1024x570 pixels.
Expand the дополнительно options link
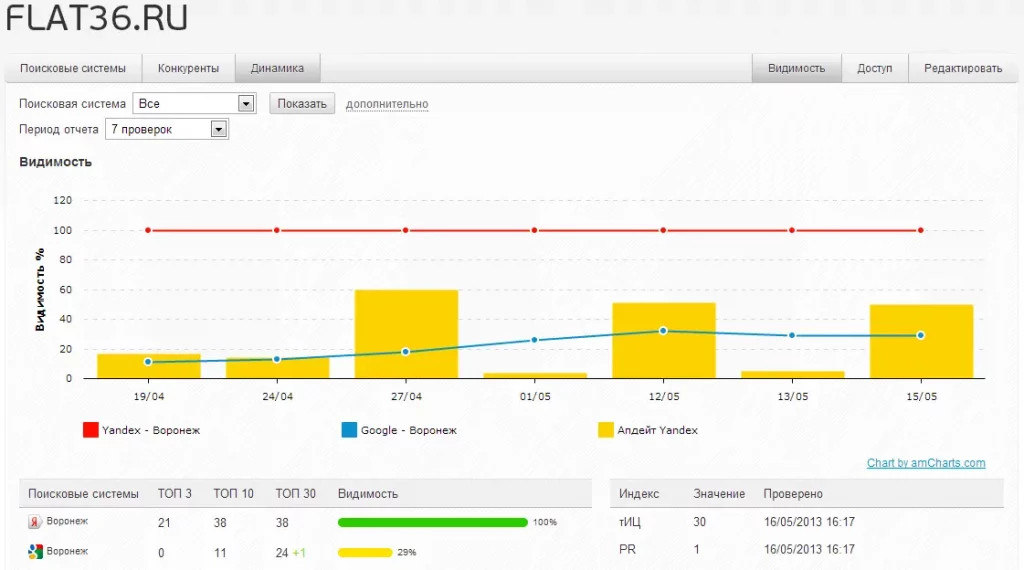pyautogui.click(x=387, y=104)
